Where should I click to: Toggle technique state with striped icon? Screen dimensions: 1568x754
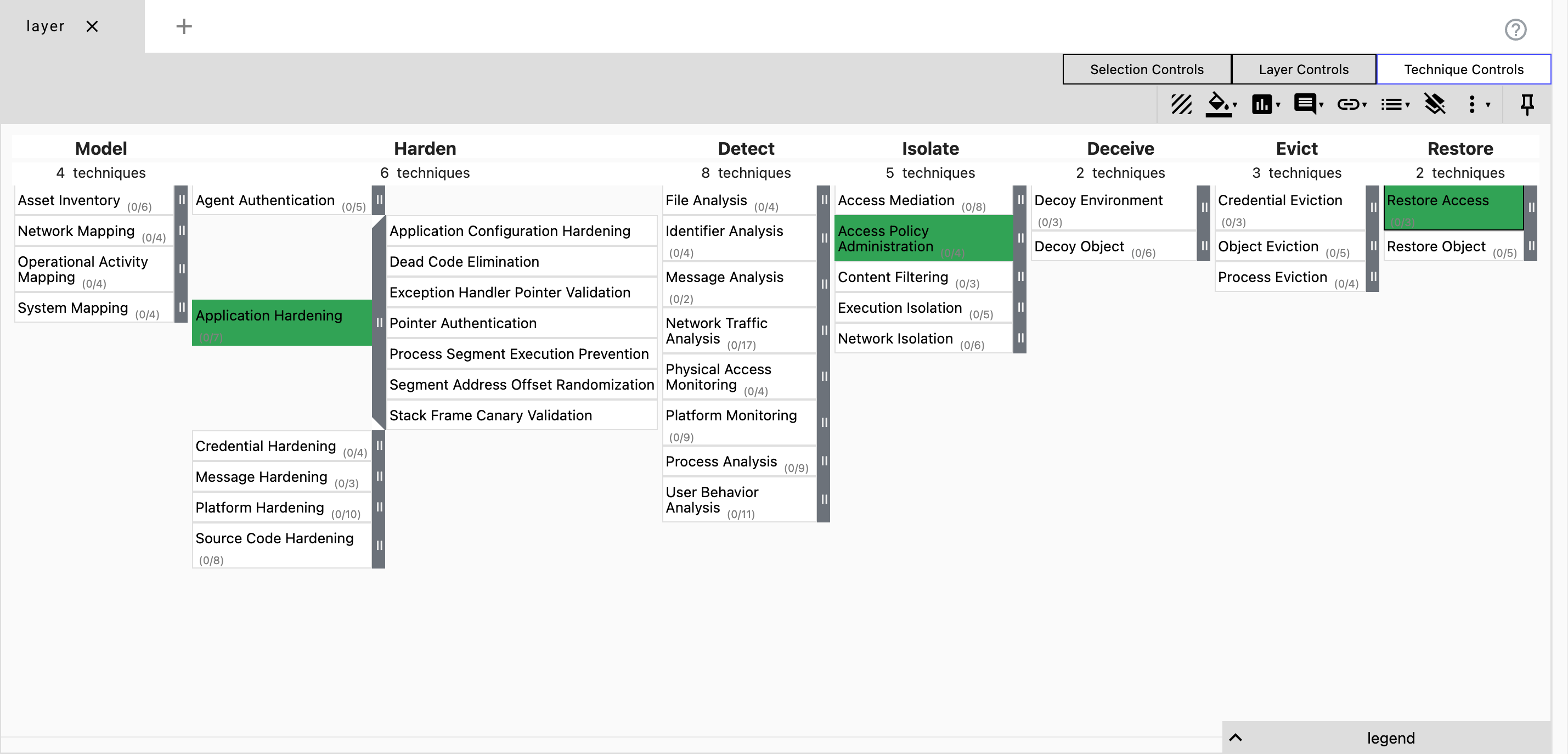[1181, 104]
